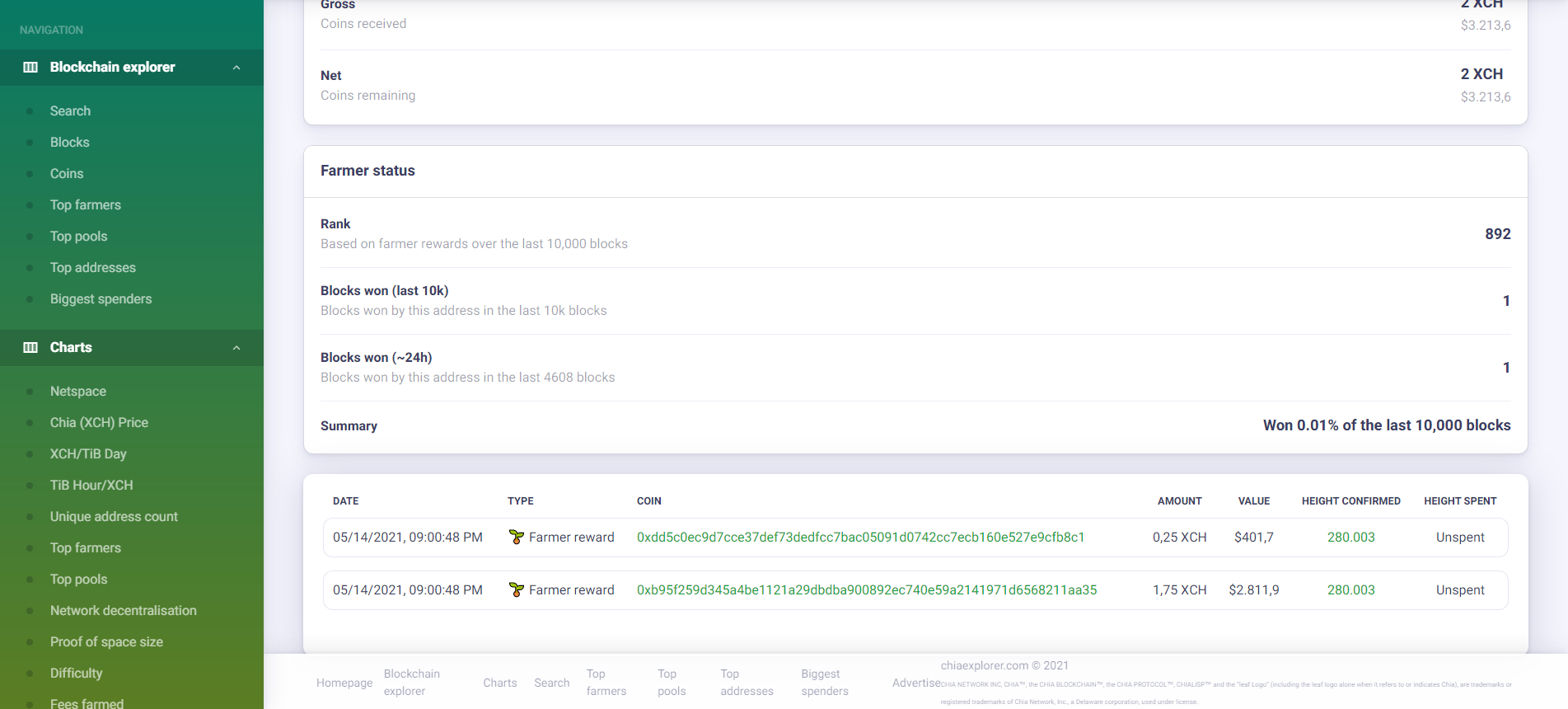Image resolution: width=1568 pixels, height=709 pixels.
Task: Open the XCH/TiB Day chart
Action: [x=88, y=453]
